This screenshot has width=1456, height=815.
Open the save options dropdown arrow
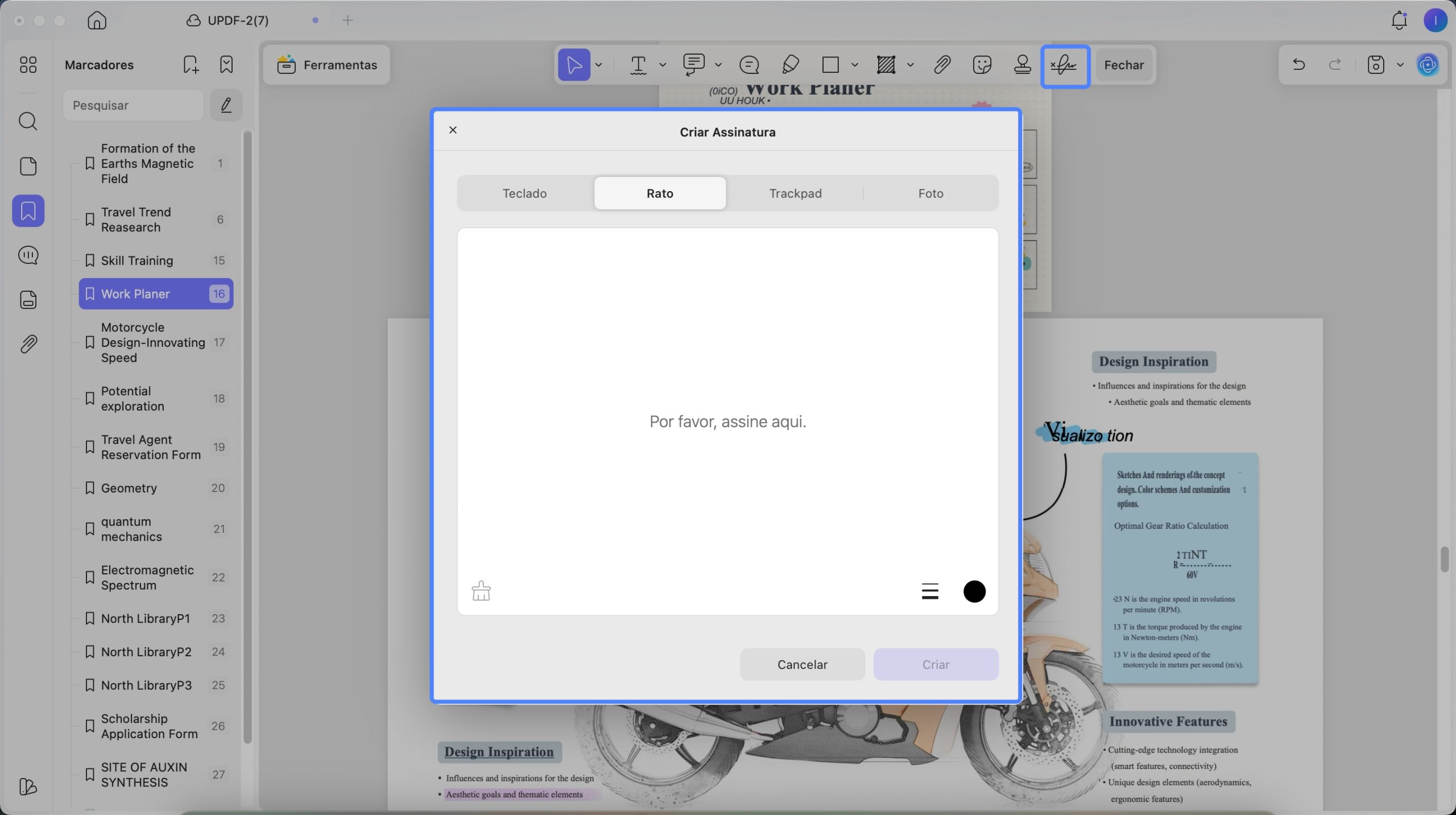1400,65
